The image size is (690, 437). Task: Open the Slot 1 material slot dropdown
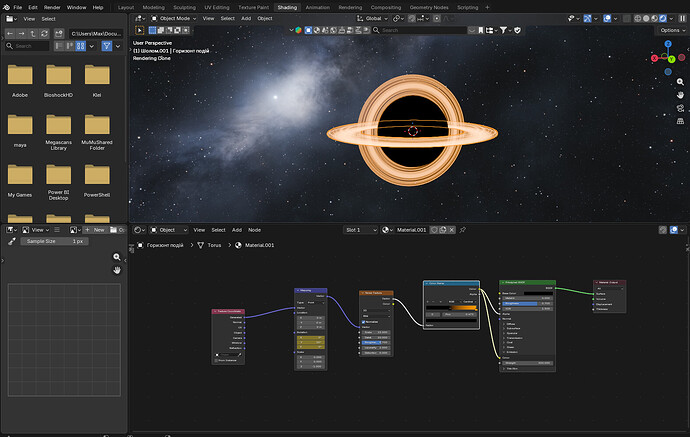pos(360,230)
